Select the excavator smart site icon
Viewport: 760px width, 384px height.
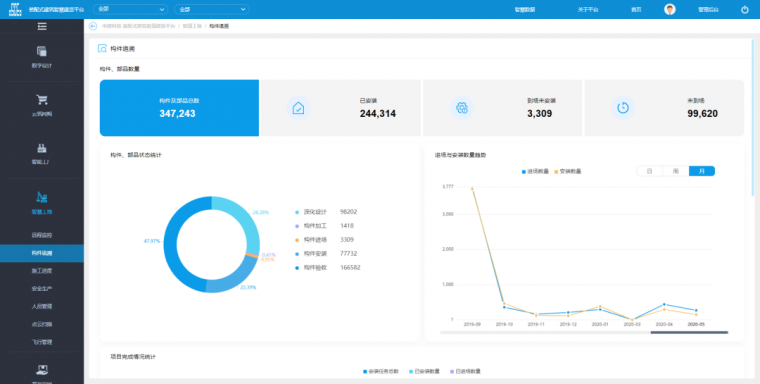42,197
